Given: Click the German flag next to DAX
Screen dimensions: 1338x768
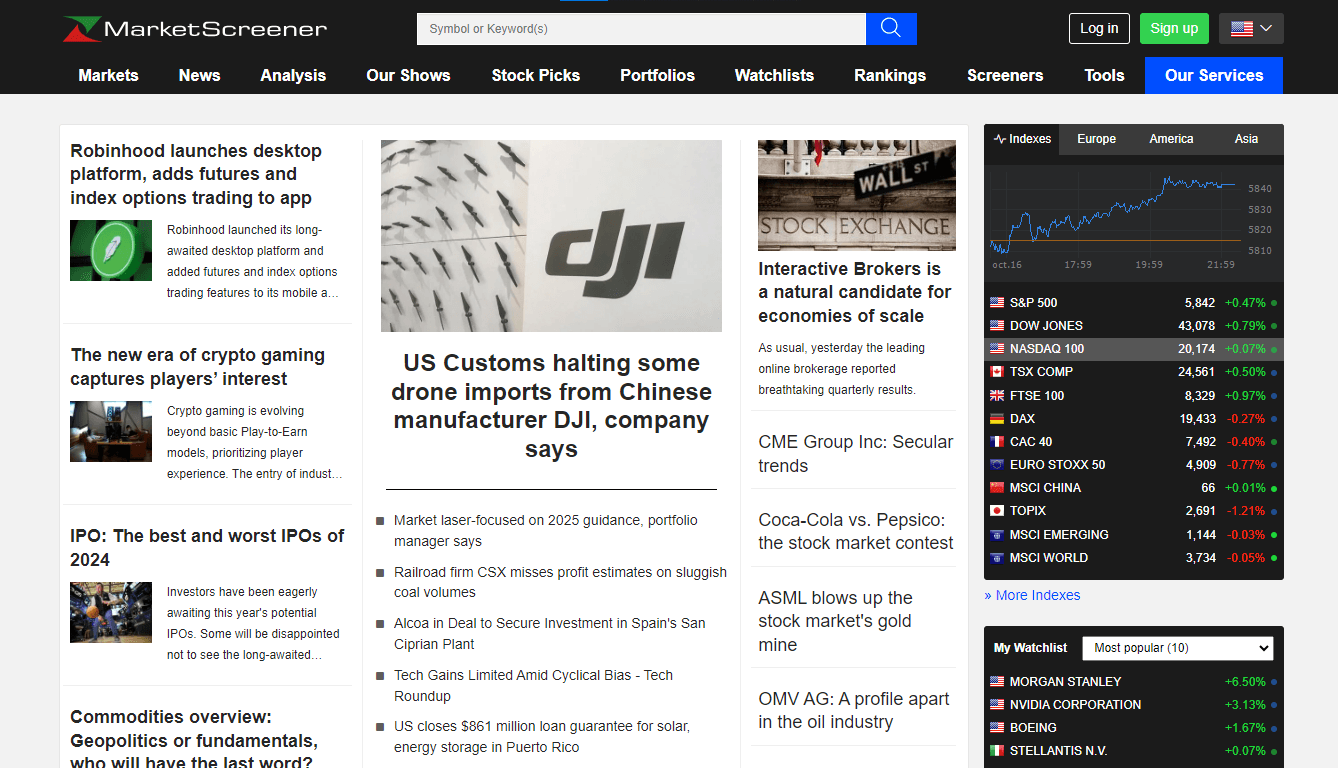Looking at the screenshot, I should [x=996, y=419].
